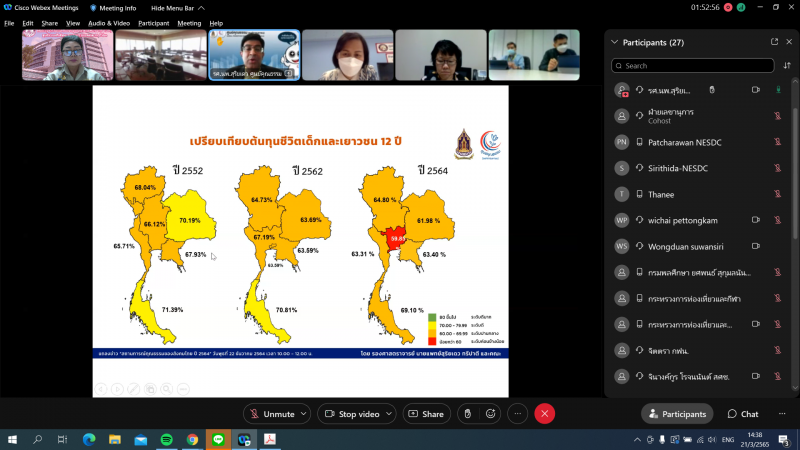The width and height of the screenshot is (800, 450).
Task: Open the View menu
Action: pos(73,23)
